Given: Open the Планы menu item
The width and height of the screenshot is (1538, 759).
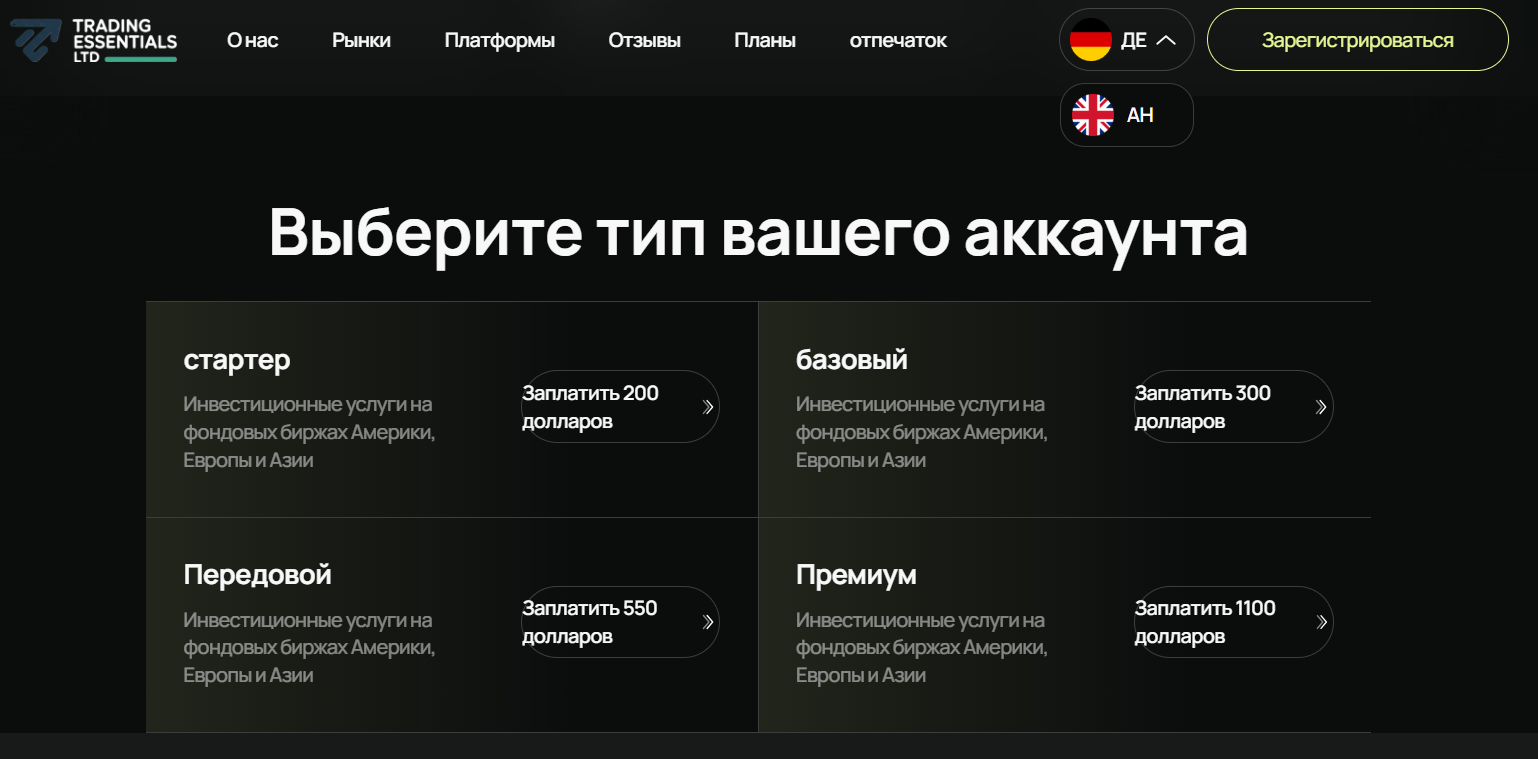Looking at the screenshot, I should 765,40.
